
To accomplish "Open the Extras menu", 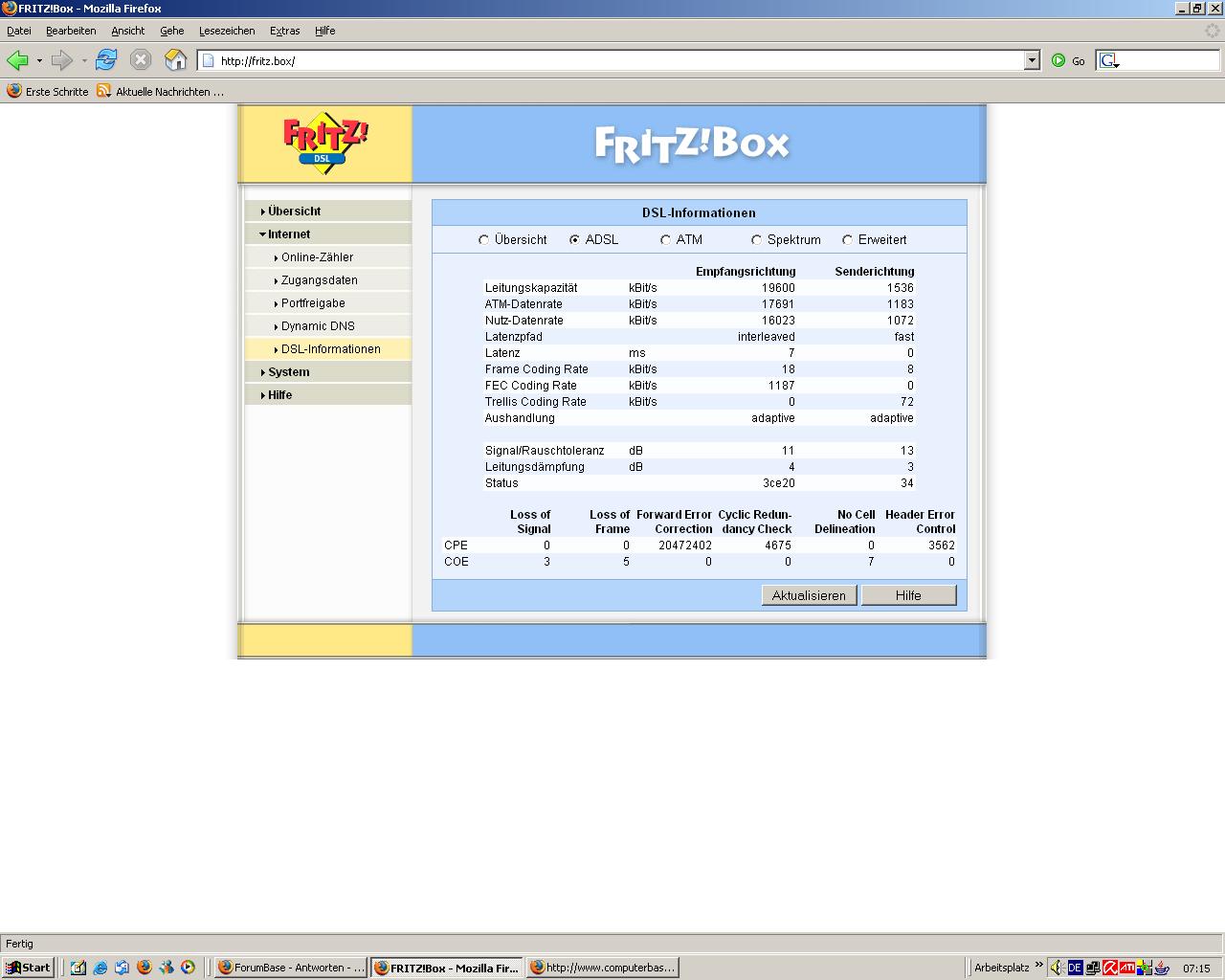I will (284, 31).
